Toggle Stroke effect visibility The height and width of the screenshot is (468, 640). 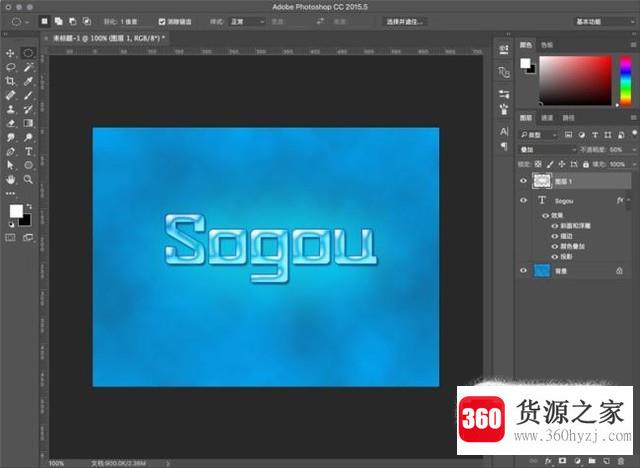coord(554,236)
